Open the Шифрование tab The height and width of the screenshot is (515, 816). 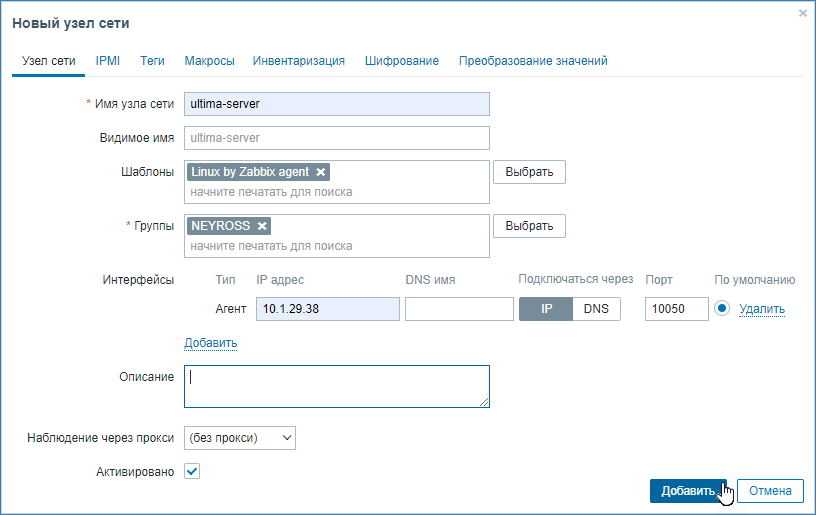tap(401, 61)
